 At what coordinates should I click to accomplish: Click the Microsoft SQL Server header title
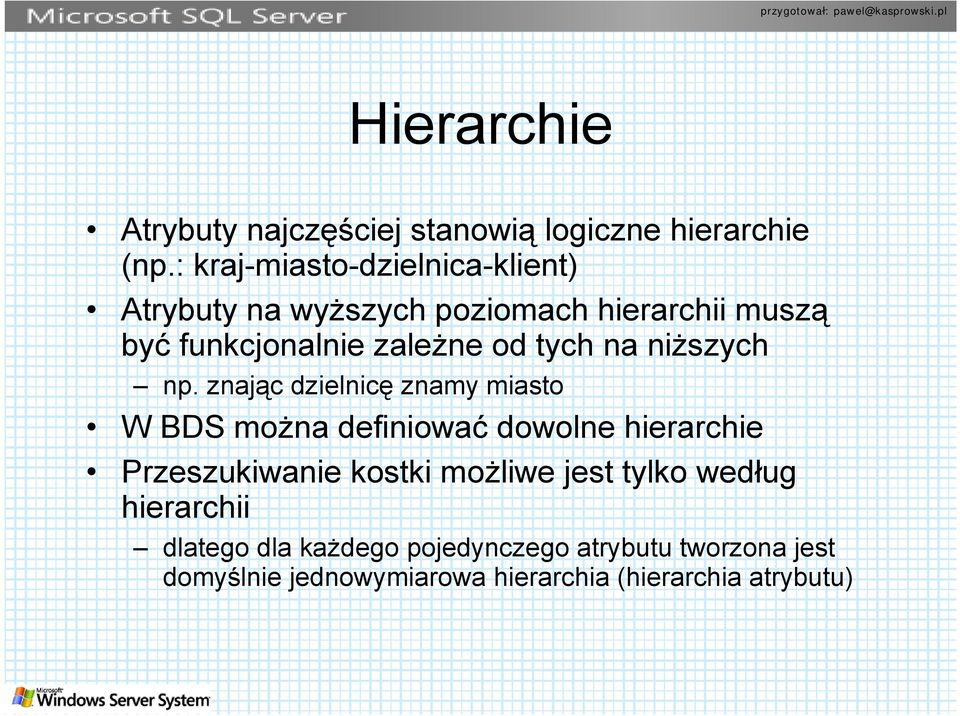pos(186,17)
